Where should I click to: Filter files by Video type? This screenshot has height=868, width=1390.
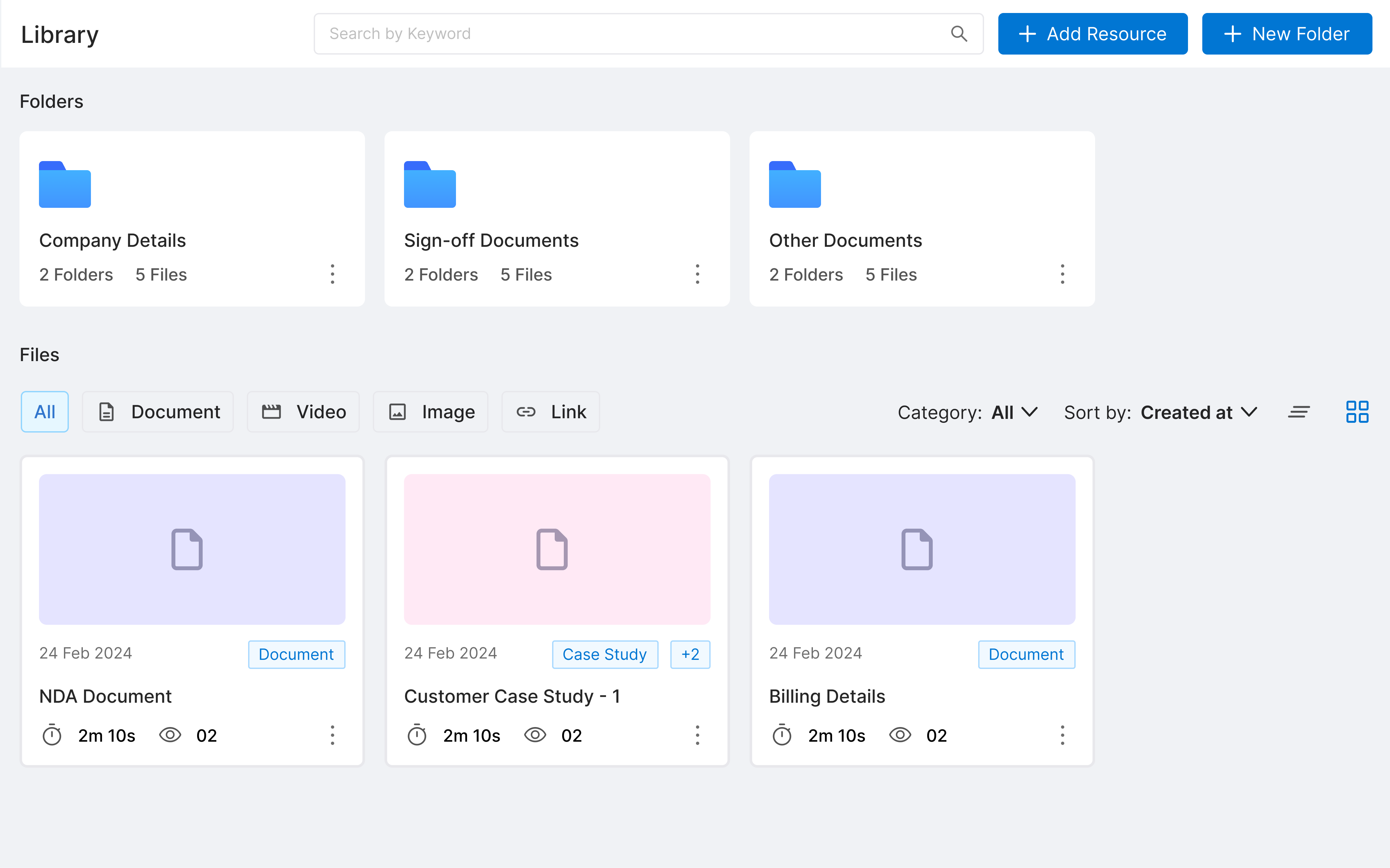pyautogui.click(x=303, y=412)
